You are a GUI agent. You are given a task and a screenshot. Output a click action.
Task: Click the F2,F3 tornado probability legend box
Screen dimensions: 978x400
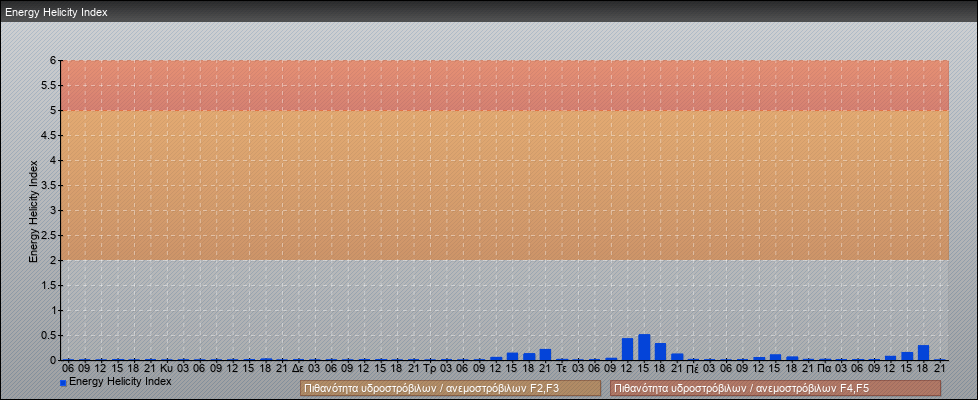(450, 388)
